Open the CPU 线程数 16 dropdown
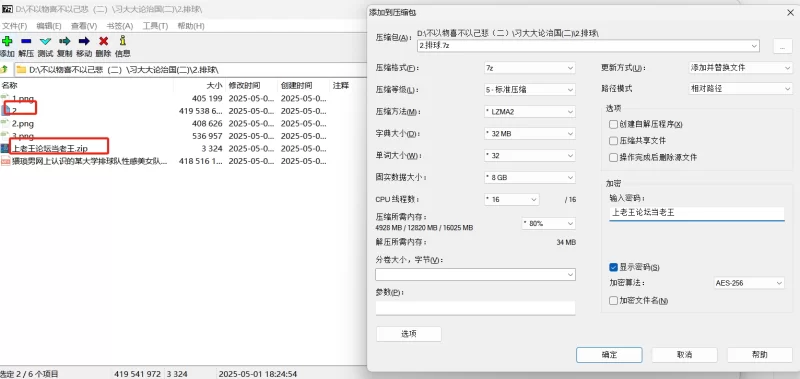 [x=511, y=199]
